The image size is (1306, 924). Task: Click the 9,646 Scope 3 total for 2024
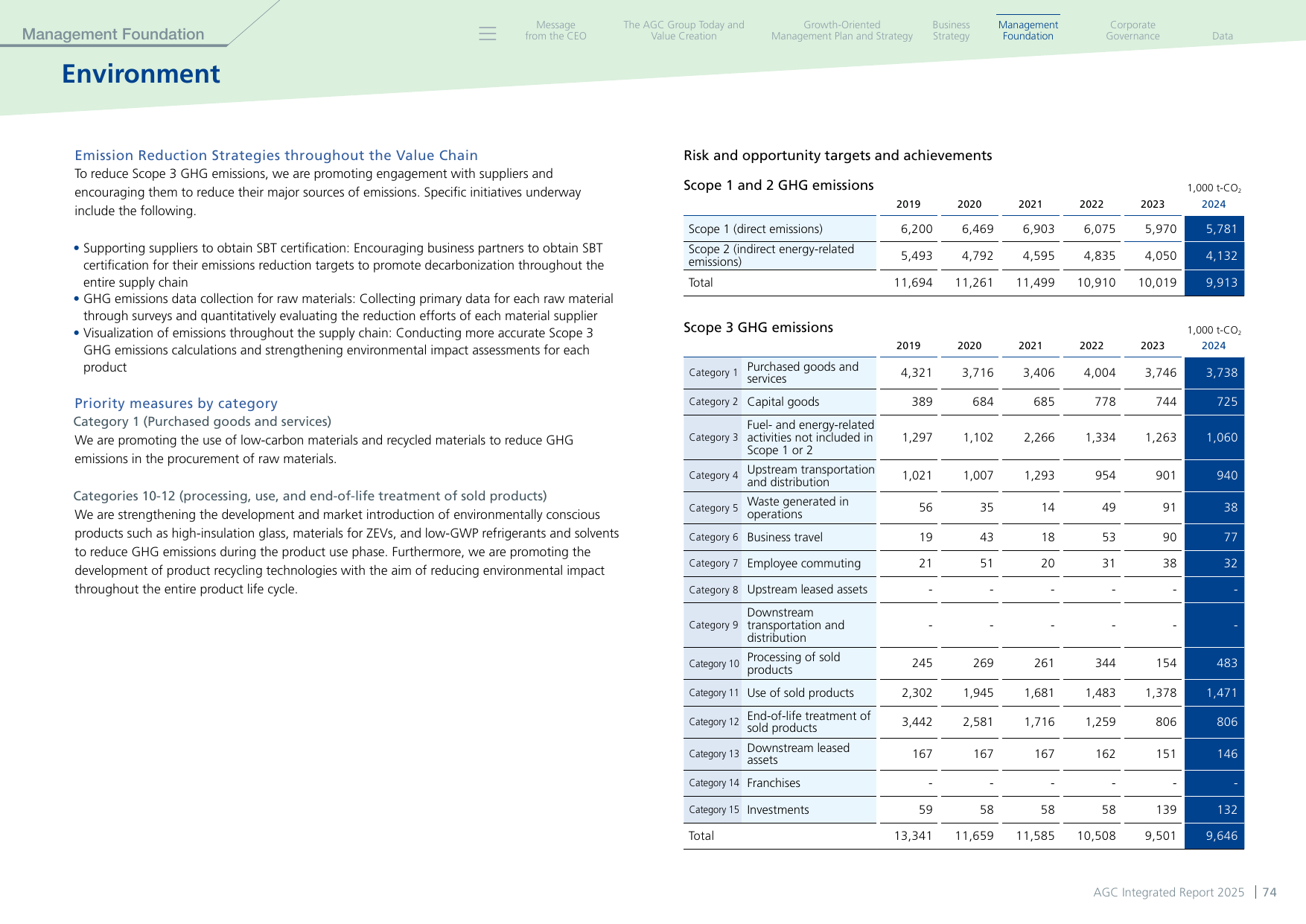[x=1221, y=835]
